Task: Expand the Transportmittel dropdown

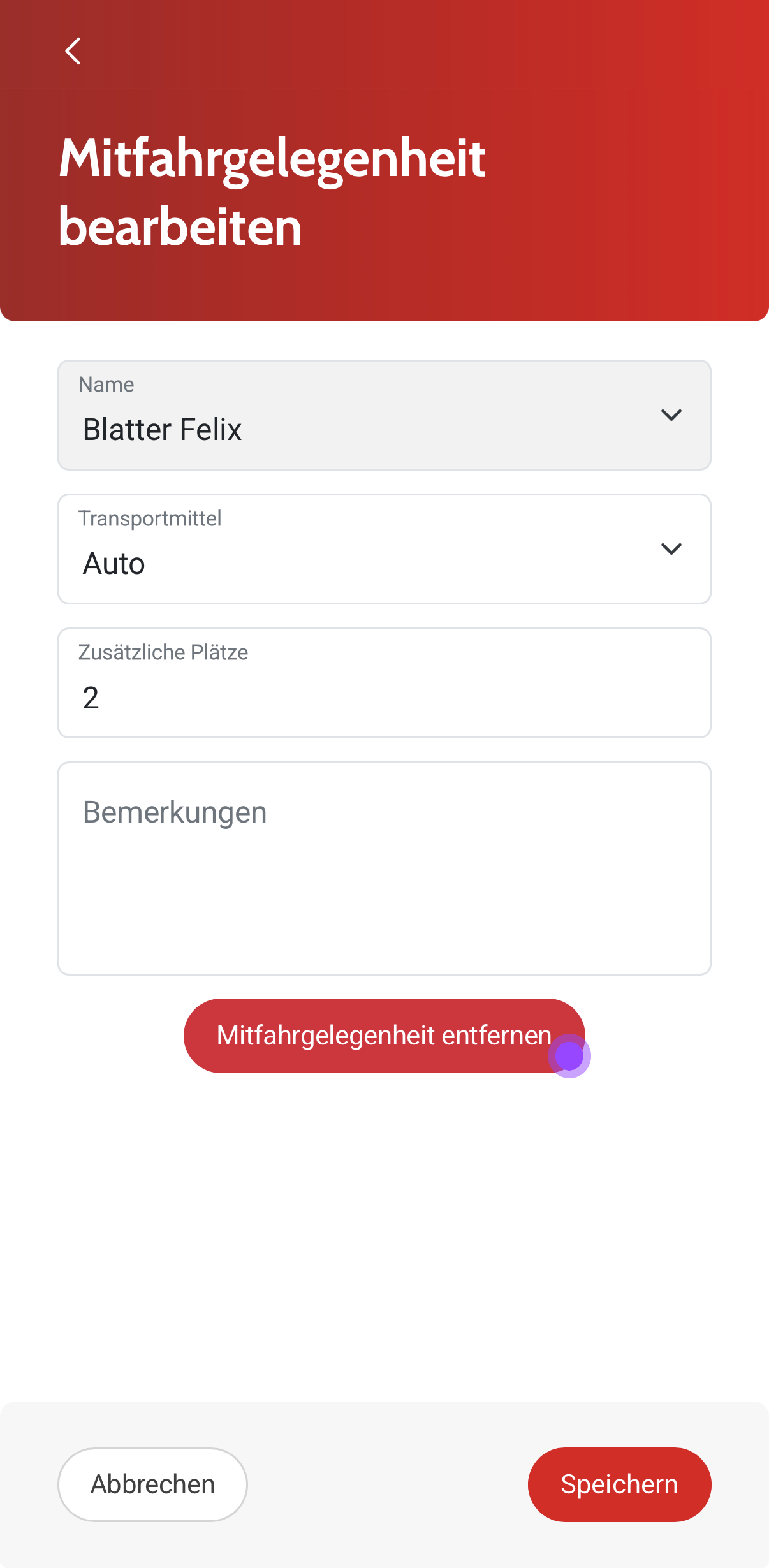Action: [384, 549]
